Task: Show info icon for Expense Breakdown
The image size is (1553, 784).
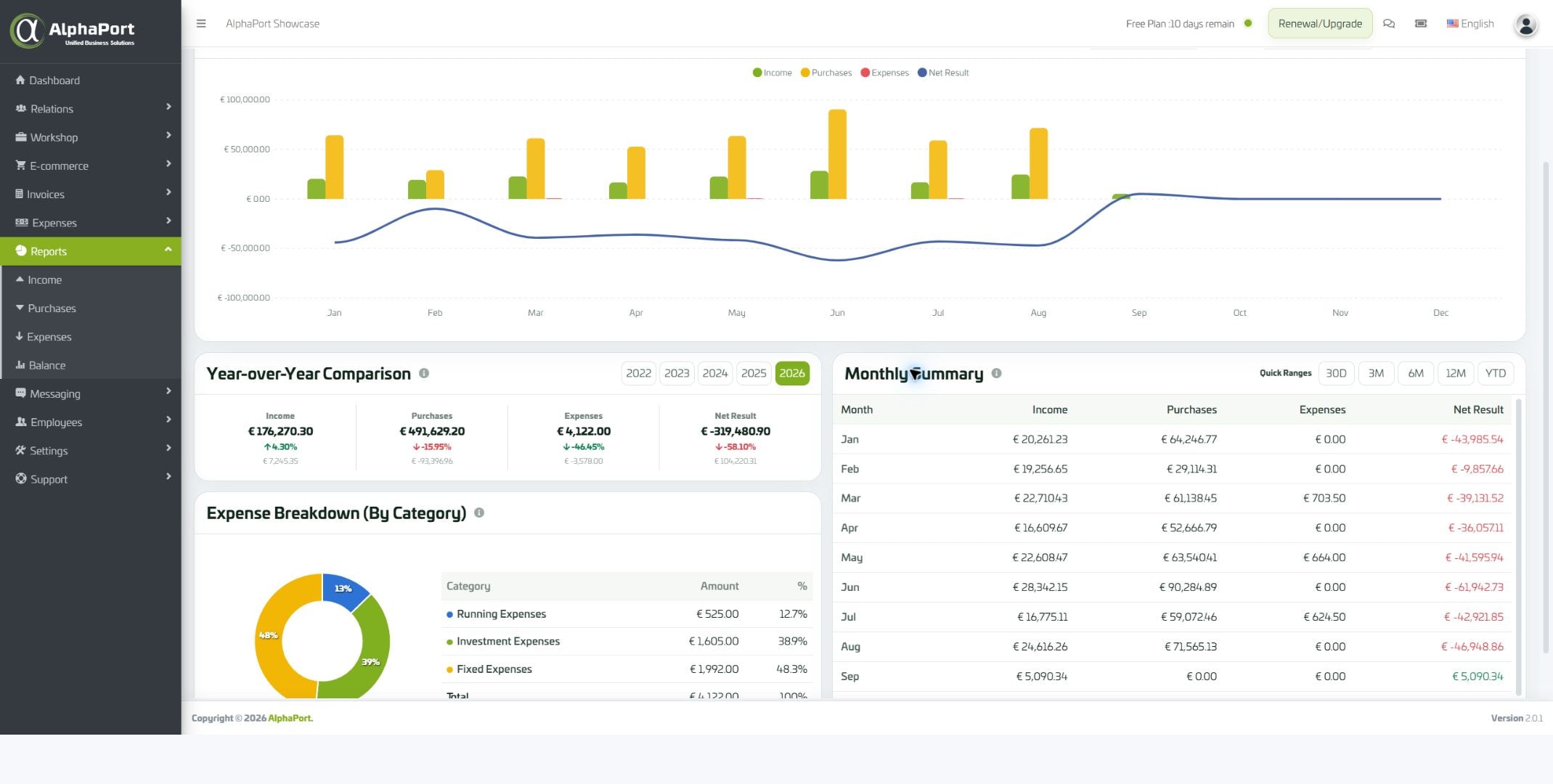Action: click(x=479, y=513)
